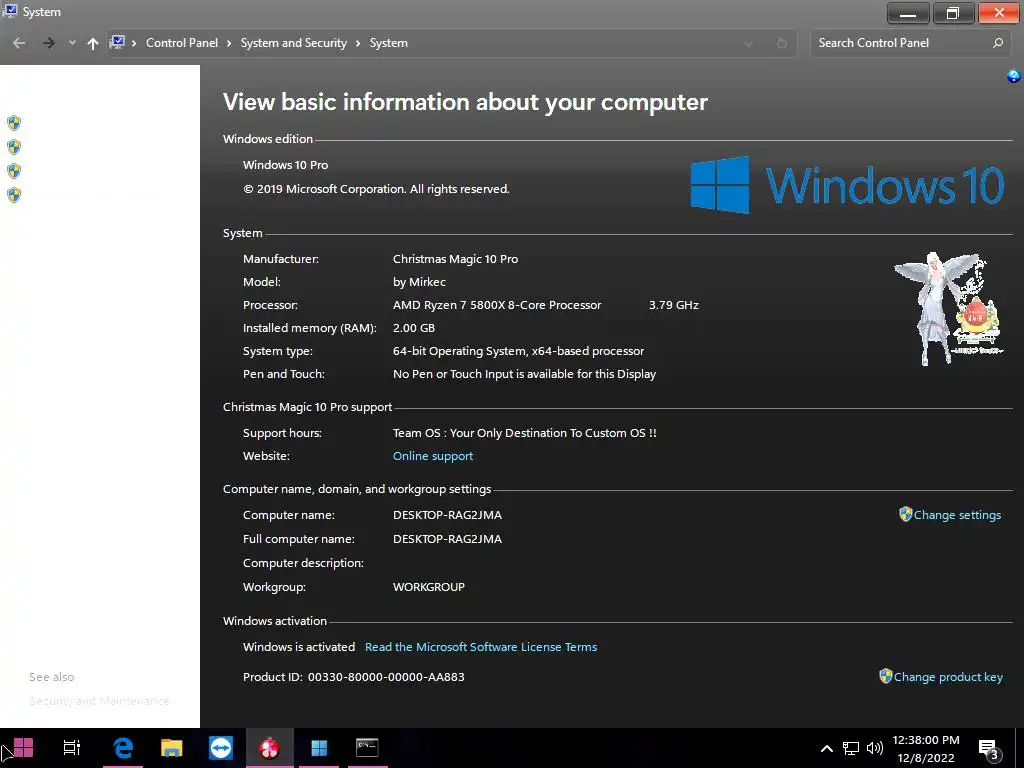Click the third shield icon in sidebar
The width and height of the screenshot is (1024, 768).
point(14,170)
